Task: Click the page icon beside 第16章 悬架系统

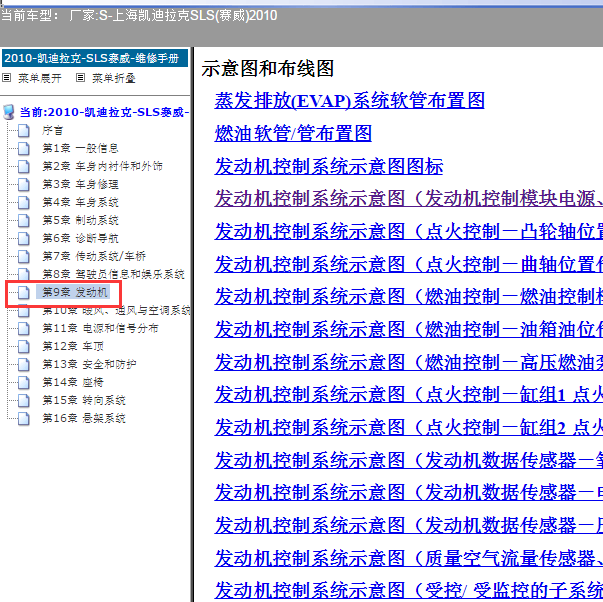Action: [x=23, y=419]
